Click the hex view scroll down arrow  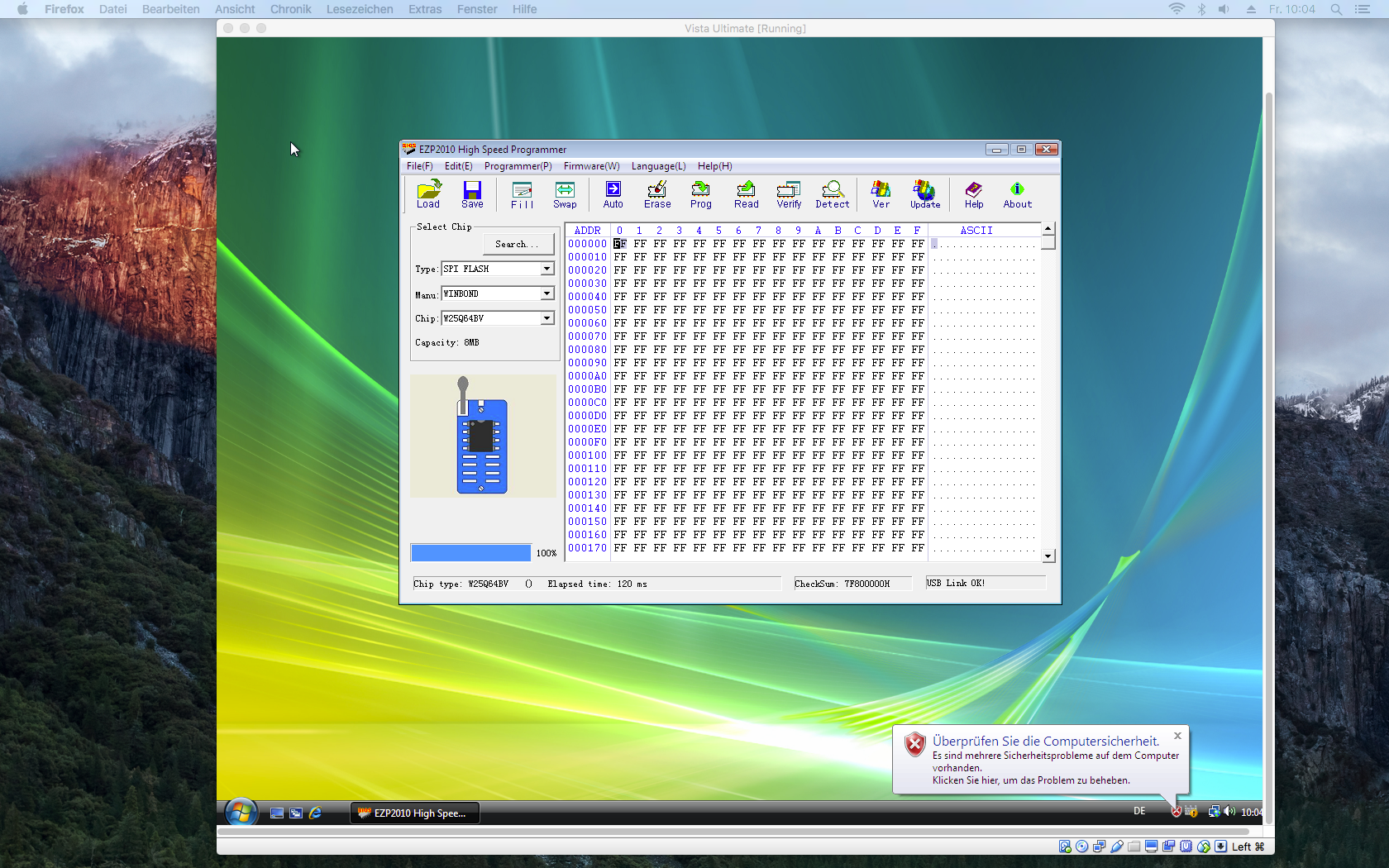(1048, 556)
